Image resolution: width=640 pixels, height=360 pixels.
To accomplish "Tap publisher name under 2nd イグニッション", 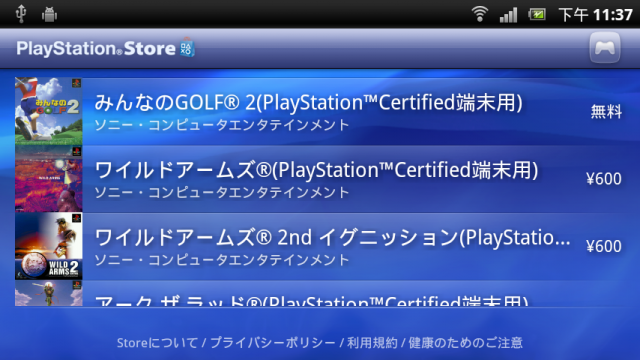I will [222, 260].
